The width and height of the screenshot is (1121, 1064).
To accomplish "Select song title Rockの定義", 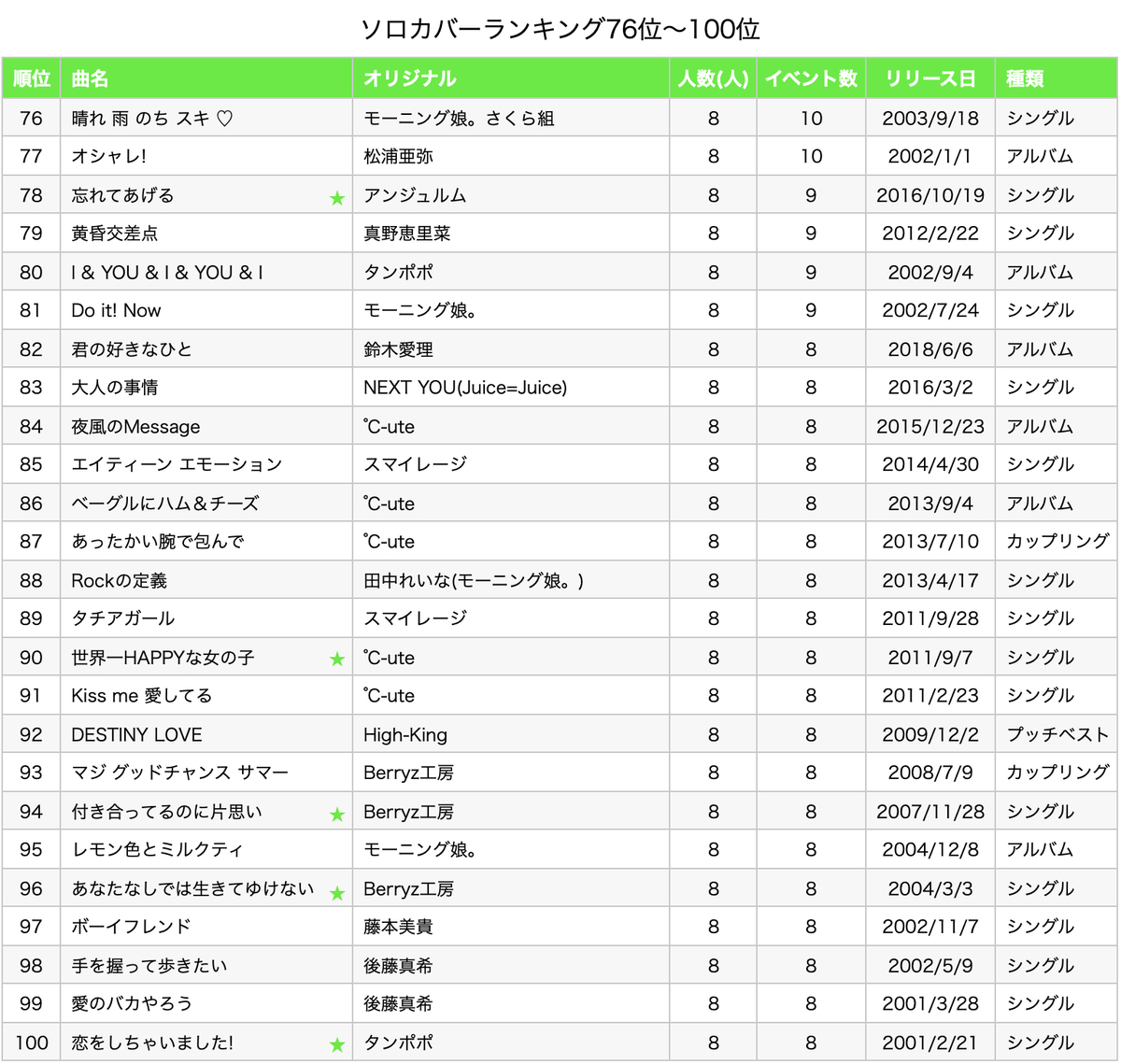I will (x=119, y=581).
